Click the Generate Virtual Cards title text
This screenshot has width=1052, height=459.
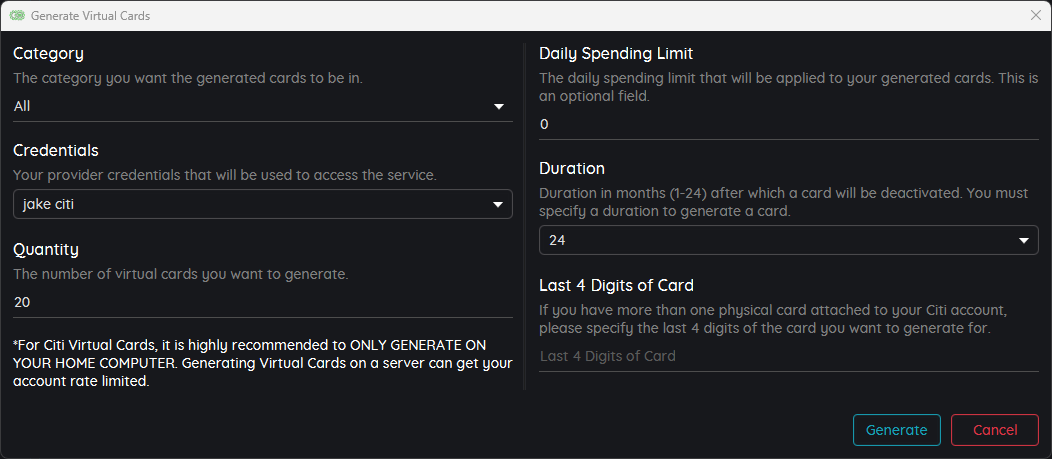[x=91, y=15]
